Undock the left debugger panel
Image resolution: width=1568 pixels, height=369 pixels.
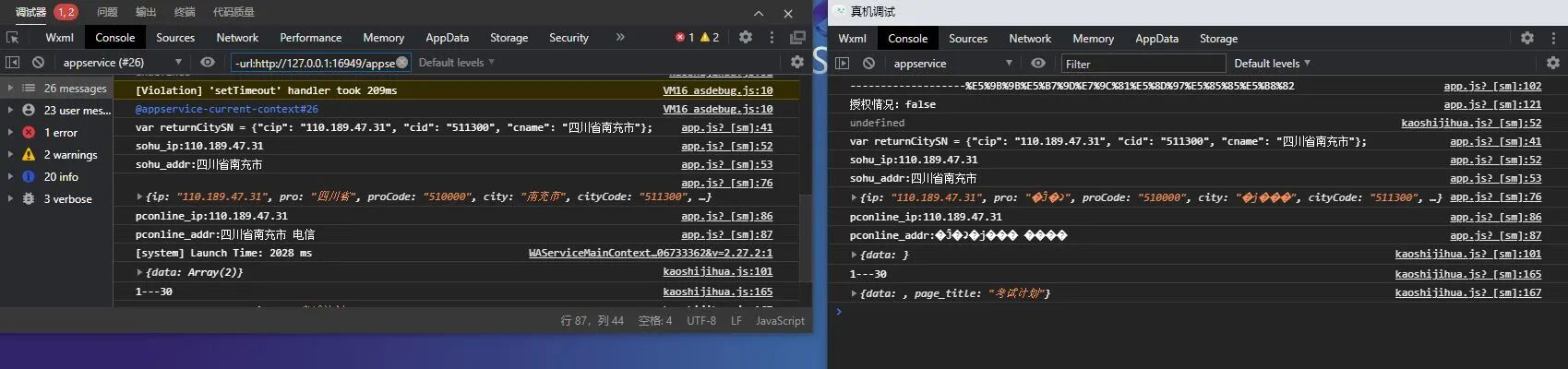797,38
